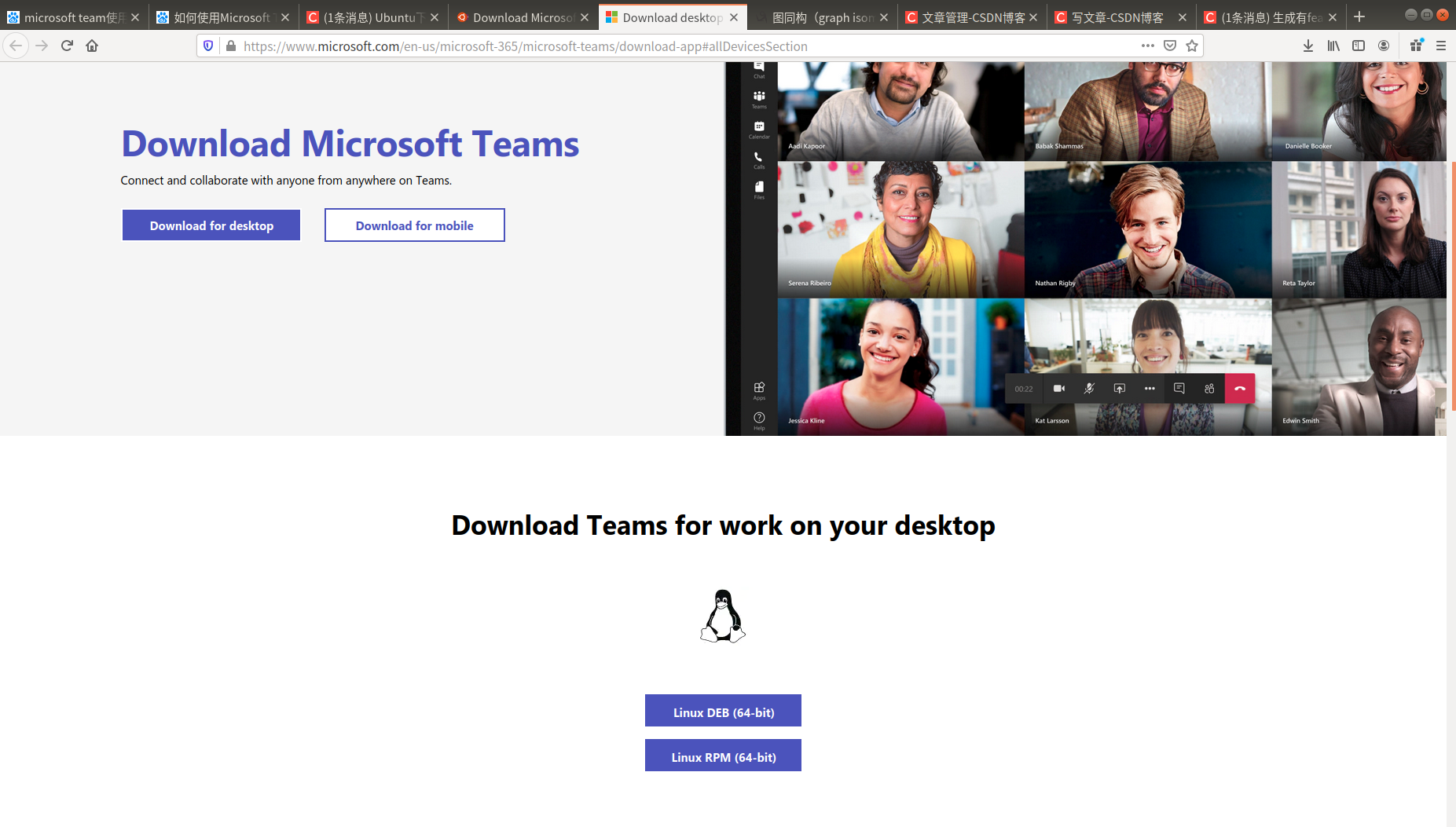Click Download for mobile button
Screen dimensions: 1456x827
click(x=415, y=225)
